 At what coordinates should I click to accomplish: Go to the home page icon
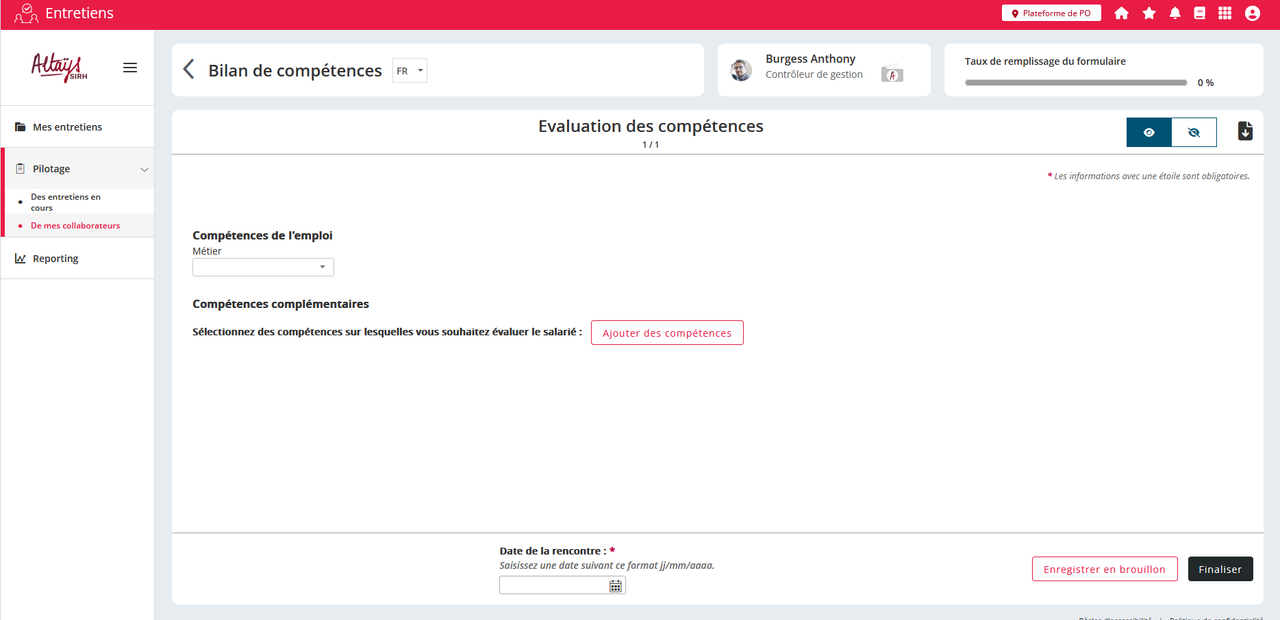click(x=1121, y=13)
